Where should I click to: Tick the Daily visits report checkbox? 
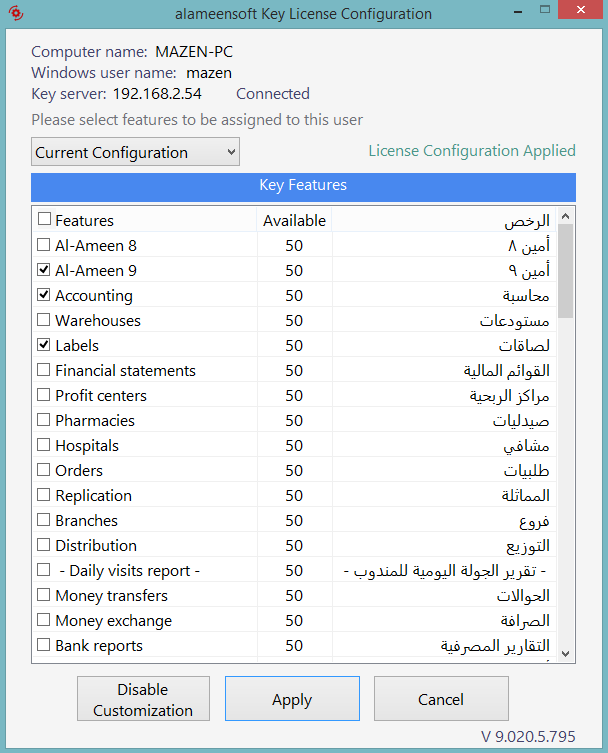[x=44, y=570]
